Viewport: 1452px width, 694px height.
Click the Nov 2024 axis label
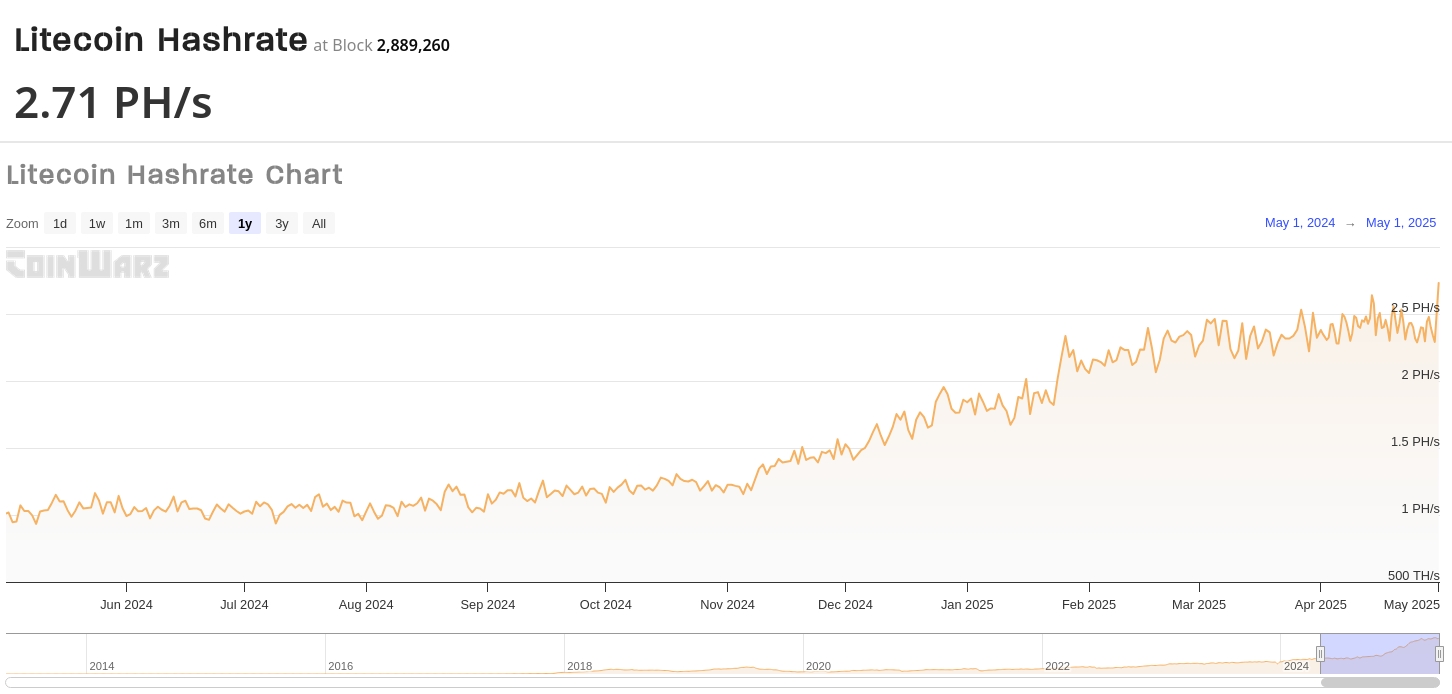coord(727,605)
